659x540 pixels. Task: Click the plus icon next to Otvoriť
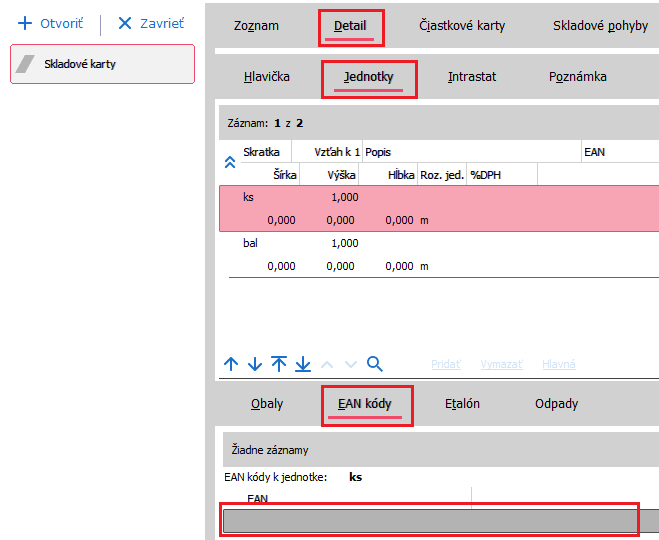pyautogui.click(x=25, y=23)
